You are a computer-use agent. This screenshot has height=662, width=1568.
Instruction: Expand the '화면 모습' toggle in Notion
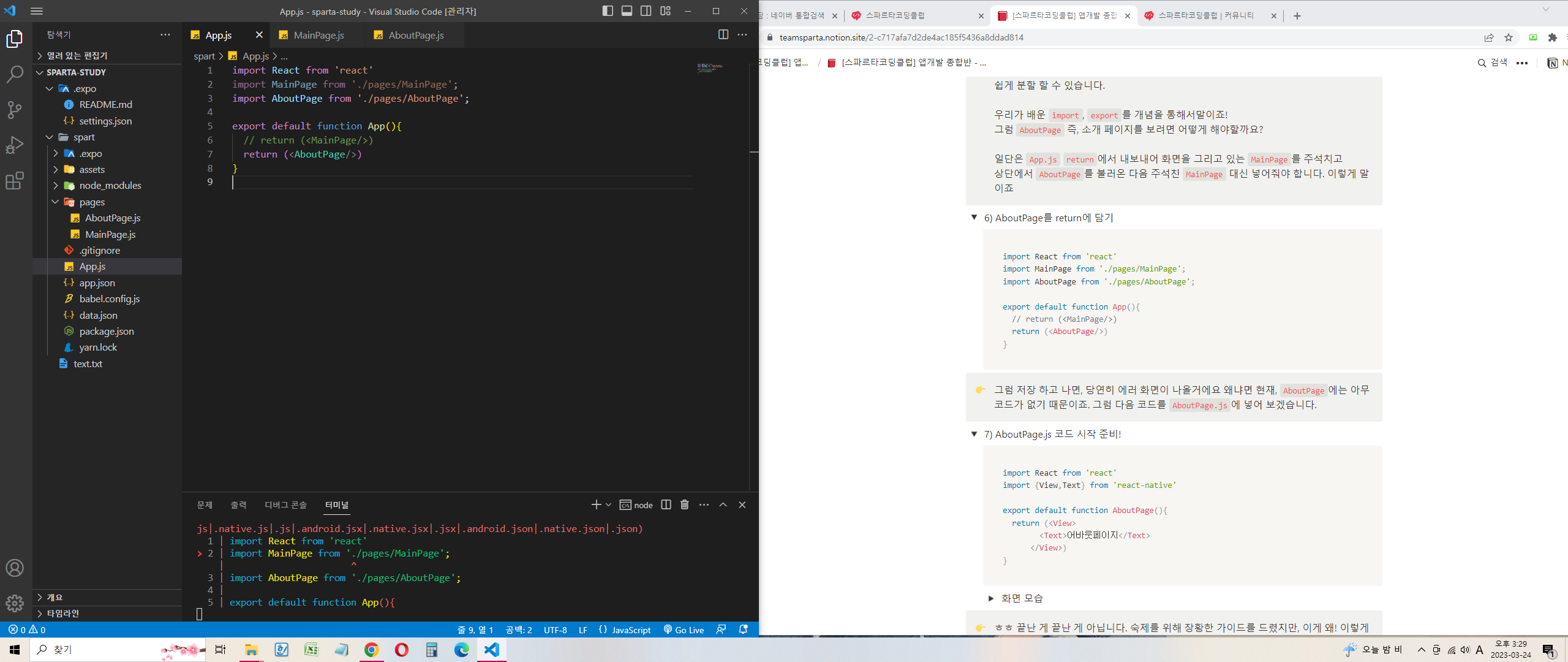991,598
